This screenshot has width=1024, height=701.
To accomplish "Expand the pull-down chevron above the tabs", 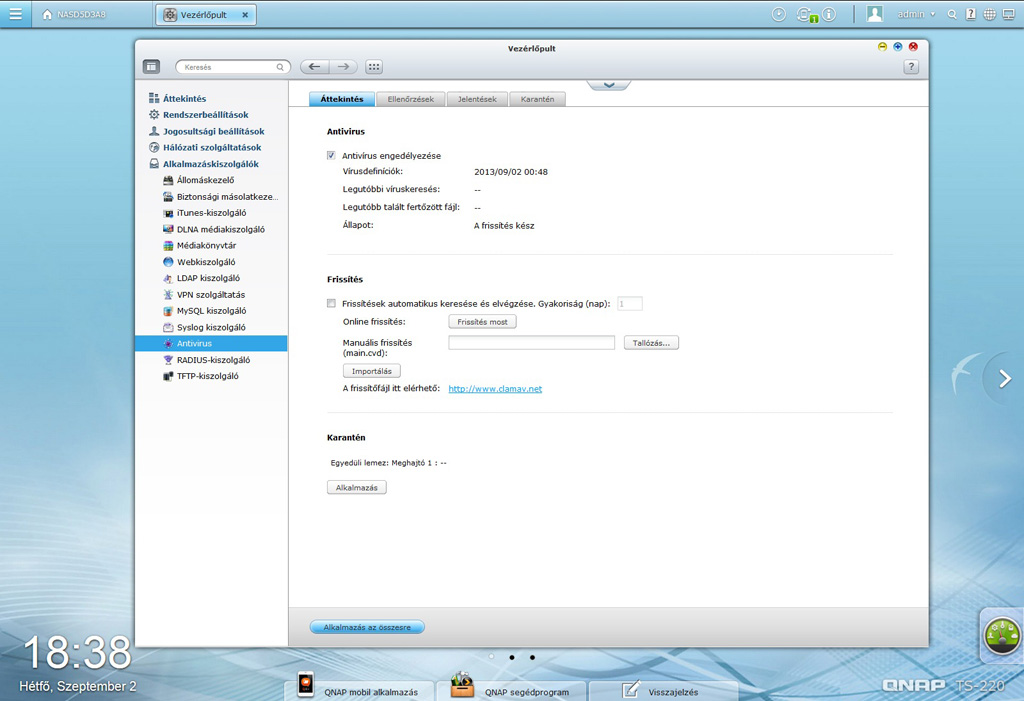I will tap(609, 85).
